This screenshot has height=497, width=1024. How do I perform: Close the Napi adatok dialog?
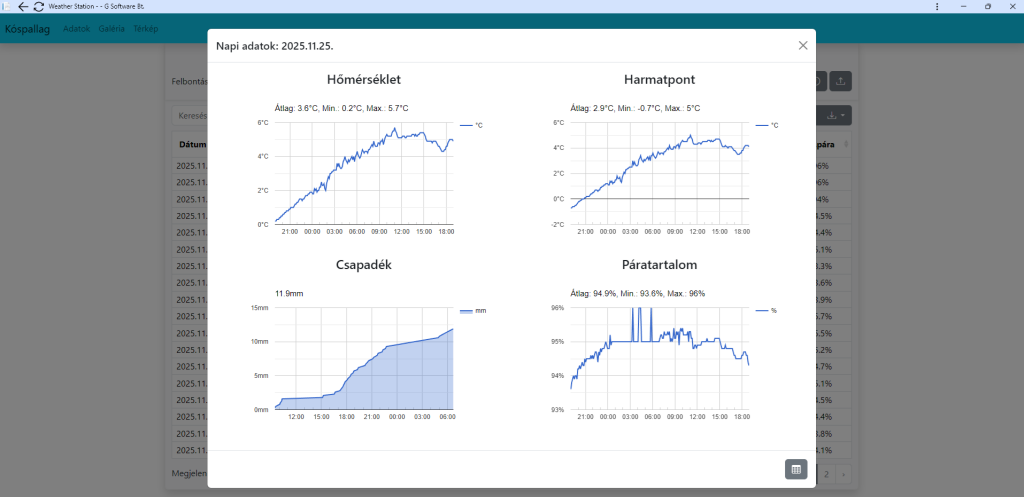click(x=802, y=45)
